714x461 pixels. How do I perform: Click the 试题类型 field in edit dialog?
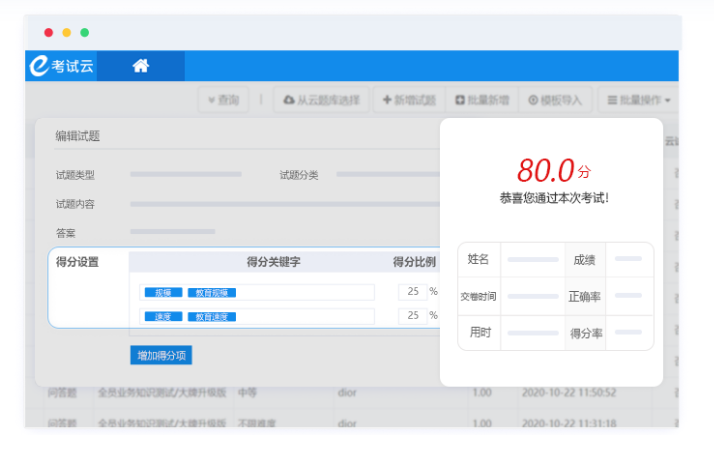(x=185, y=175)
